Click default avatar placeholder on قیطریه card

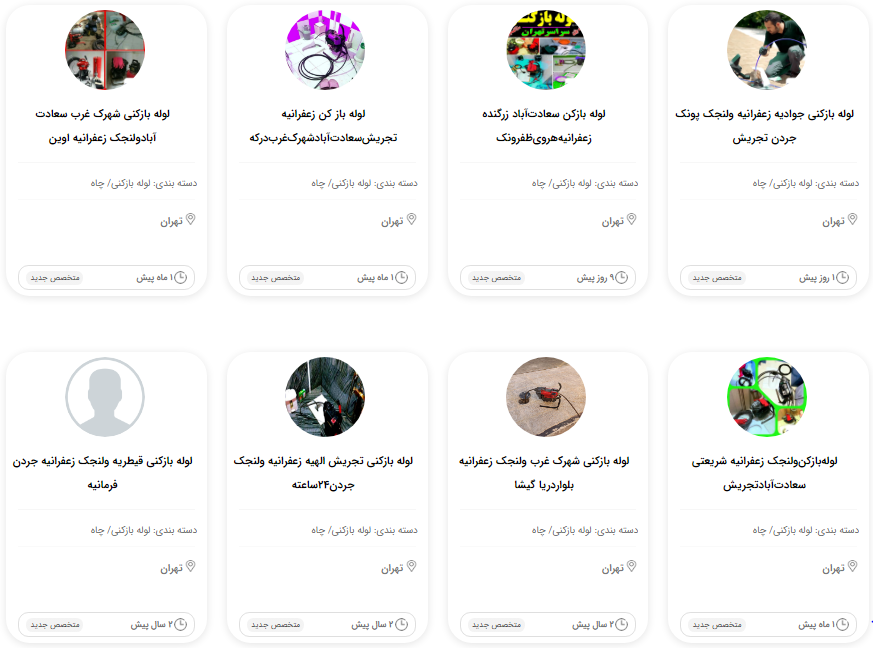(x=105, y=397)
